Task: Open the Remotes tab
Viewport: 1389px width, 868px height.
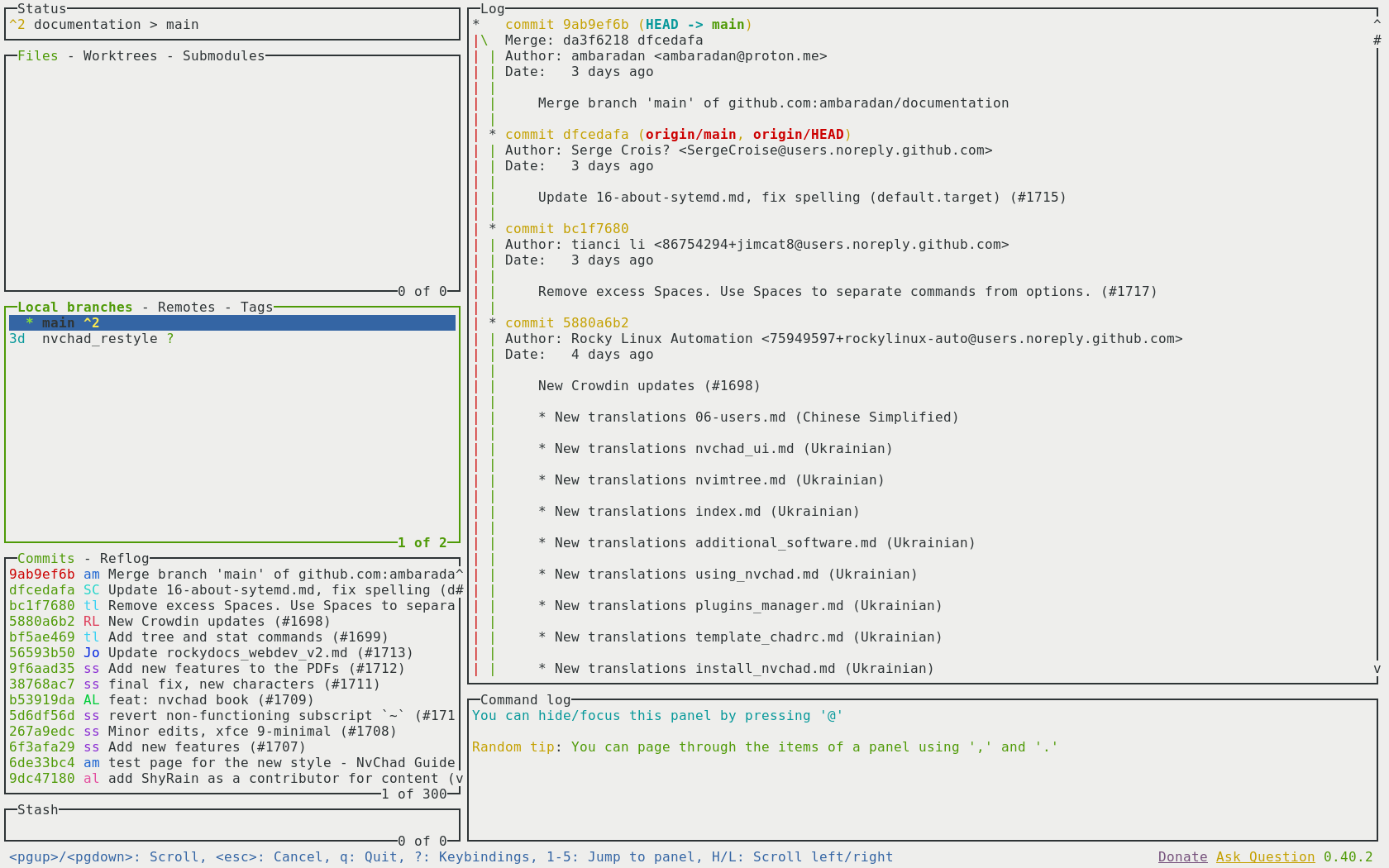Action: click(186, 308)
